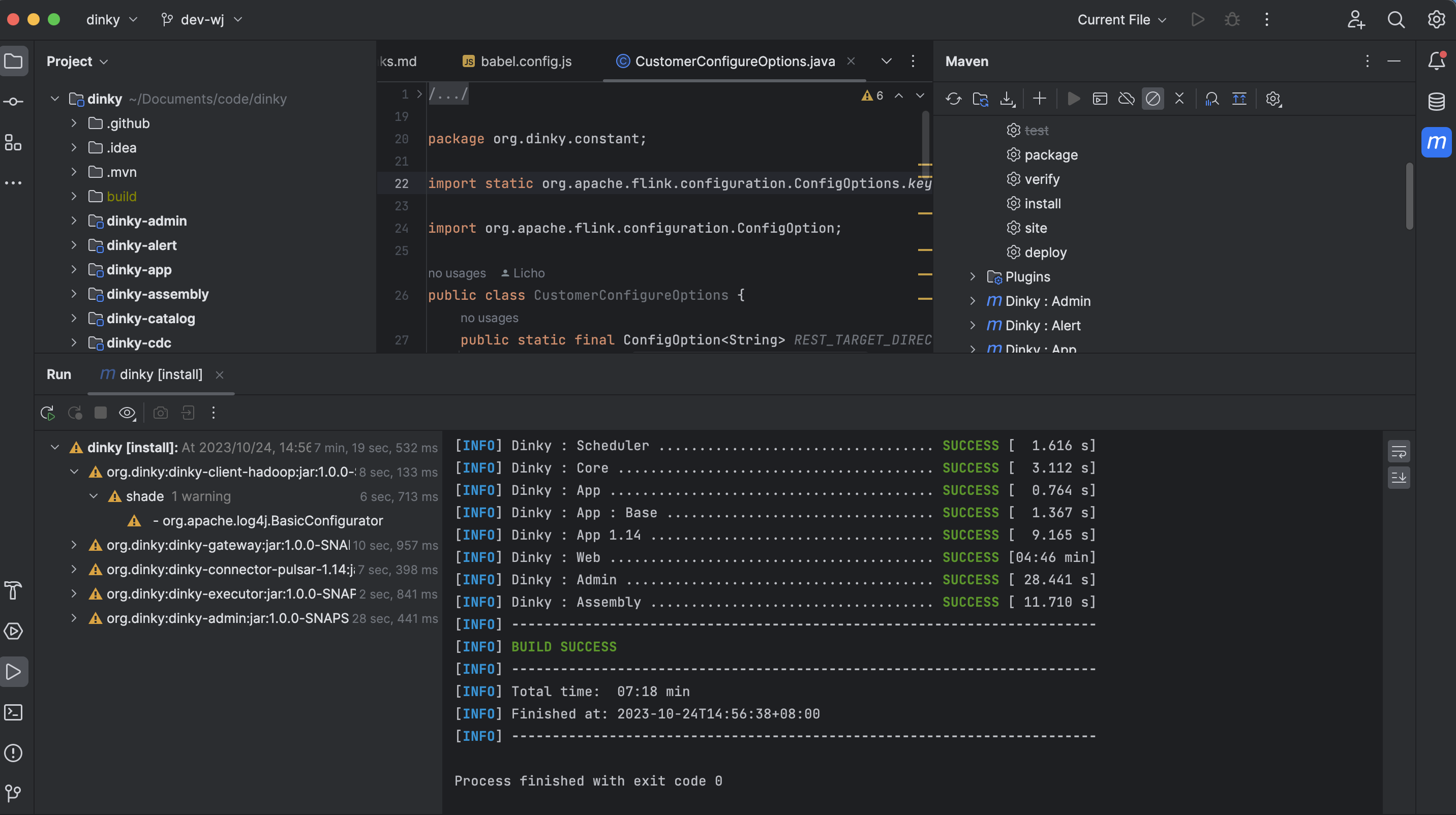Toggle Maven offline mode
The width and height of the screenshot is (1456, 815).
[1126, 99]
